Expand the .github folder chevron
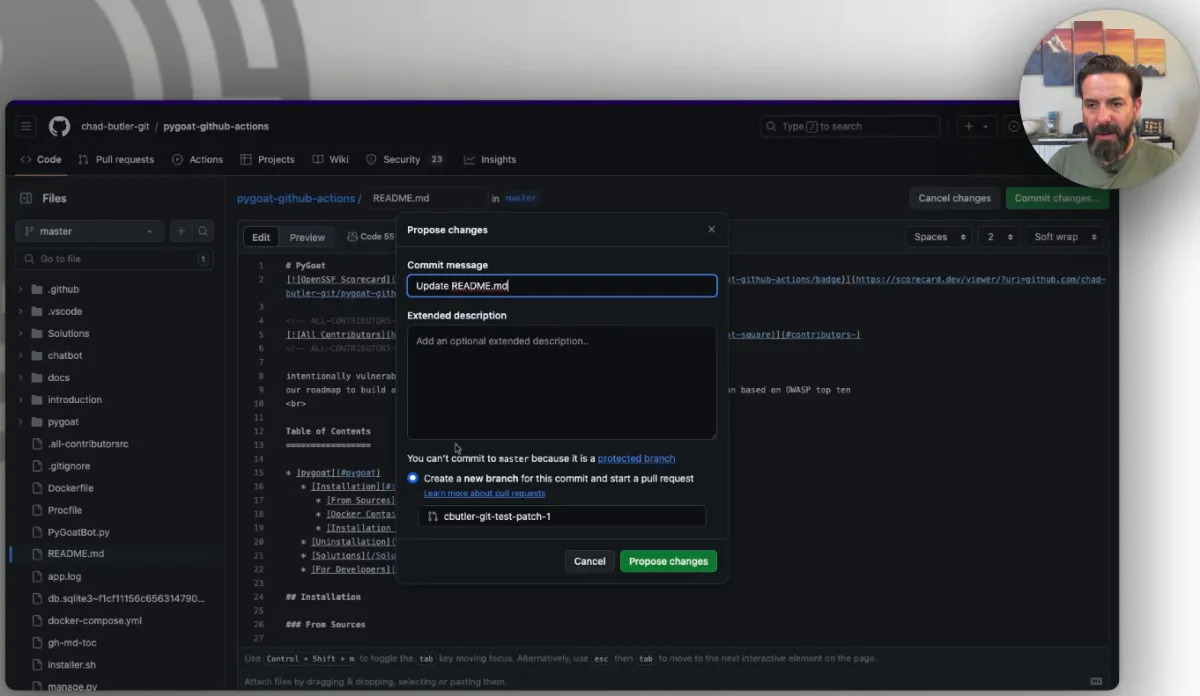This screenshot has width=1200, height=696. [x=21, y=290]
